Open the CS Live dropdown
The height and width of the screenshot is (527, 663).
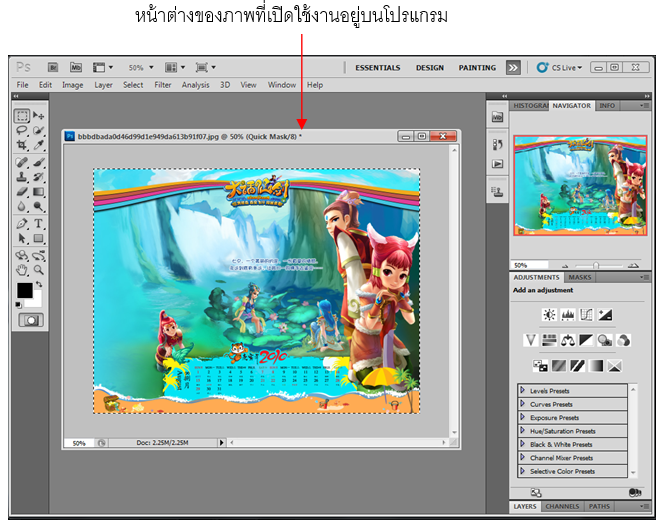coord(560,68)
